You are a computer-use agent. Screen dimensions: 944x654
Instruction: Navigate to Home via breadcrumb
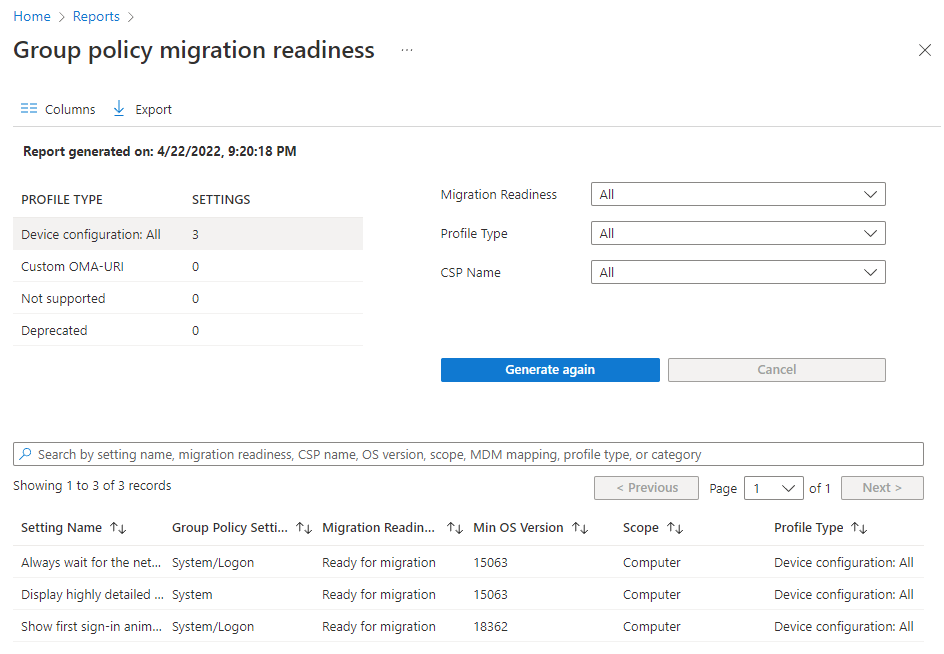31,16
